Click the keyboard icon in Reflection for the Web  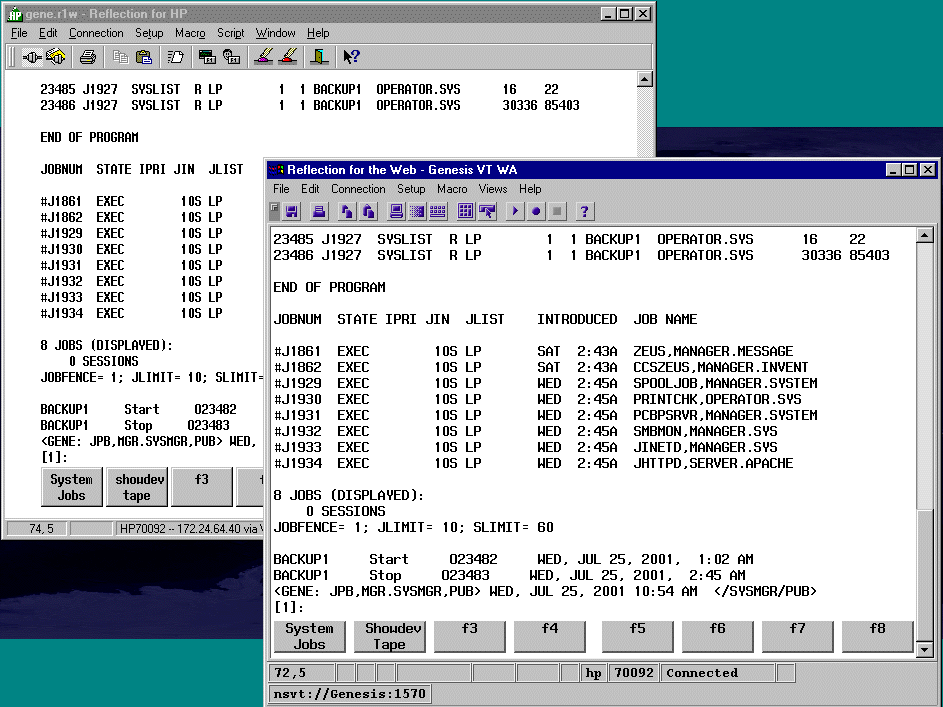click(x=438, y=211)
